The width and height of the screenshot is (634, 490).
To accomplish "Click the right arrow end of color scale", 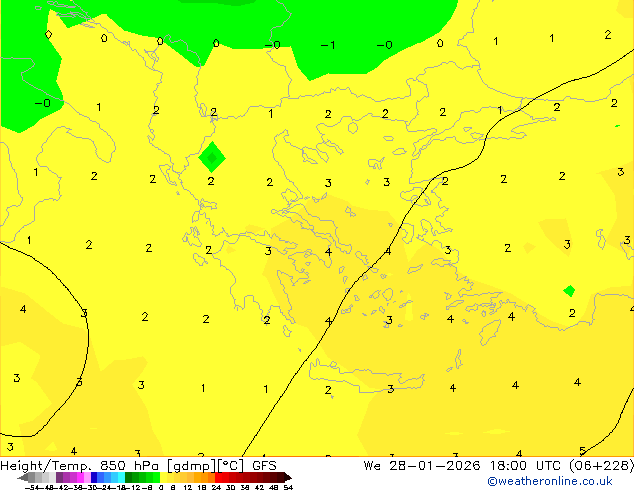I will click(x=287, y=478).
